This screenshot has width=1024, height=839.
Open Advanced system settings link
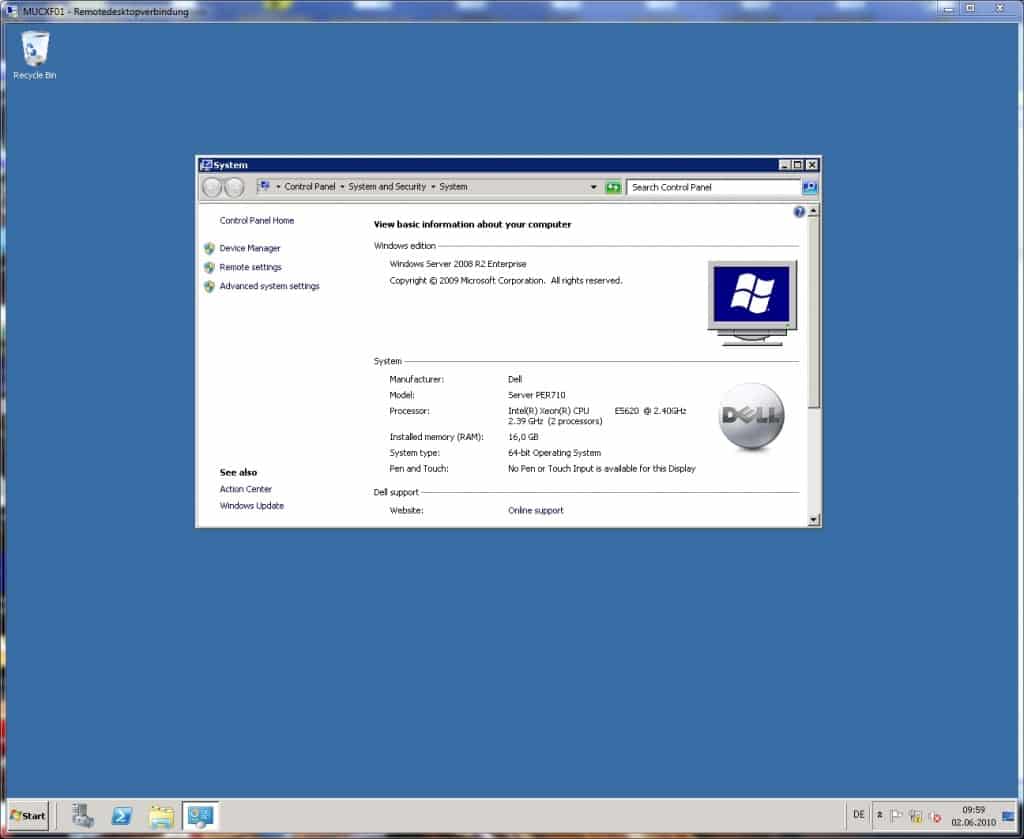pos(269,286)
